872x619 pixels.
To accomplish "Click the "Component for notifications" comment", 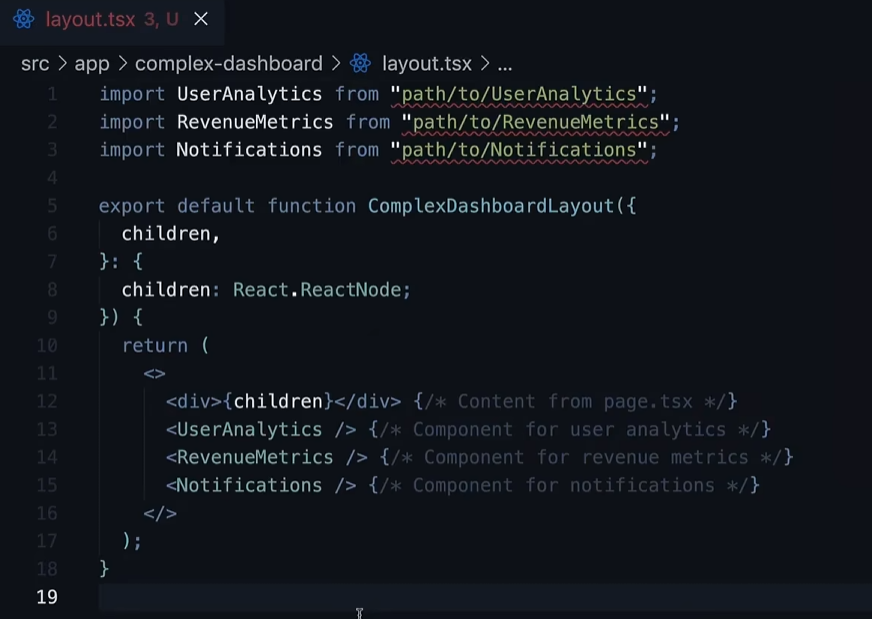I will (564, 486).
